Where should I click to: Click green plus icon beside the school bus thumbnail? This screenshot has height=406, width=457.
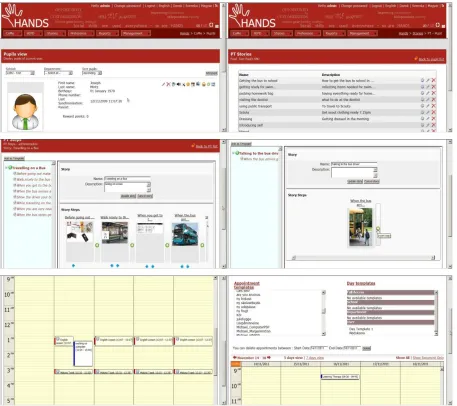[x=378, y=229]
